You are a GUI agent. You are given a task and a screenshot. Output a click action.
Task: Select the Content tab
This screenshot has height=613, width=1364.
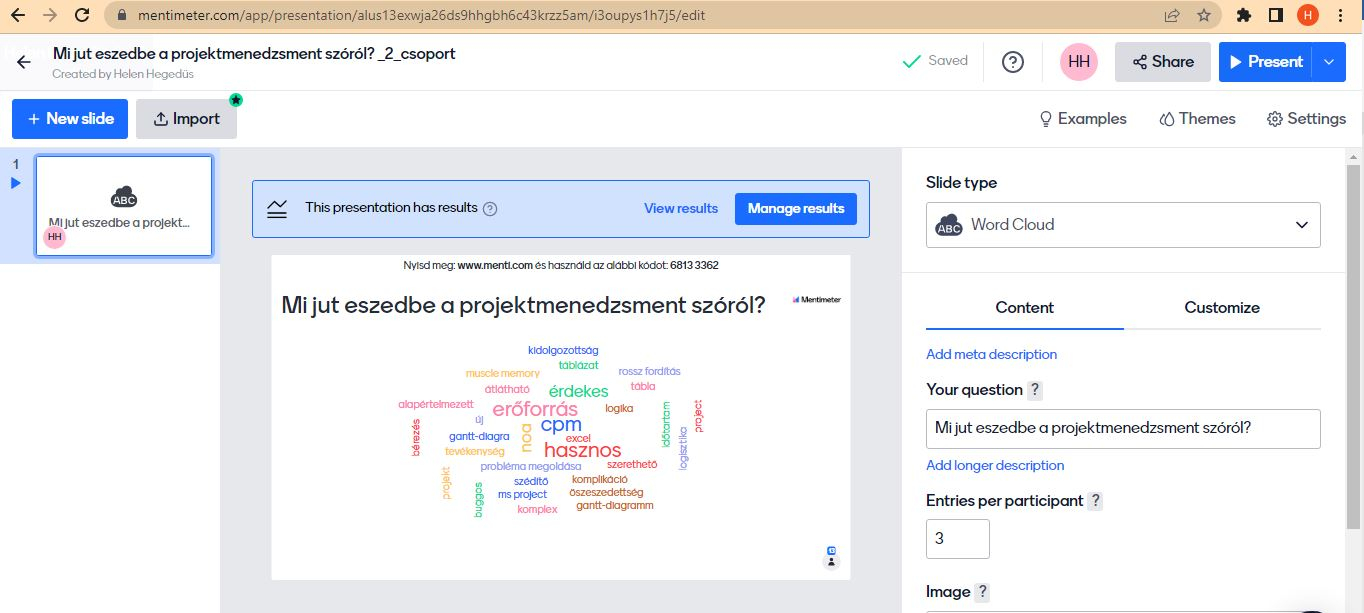[1024, 308]
